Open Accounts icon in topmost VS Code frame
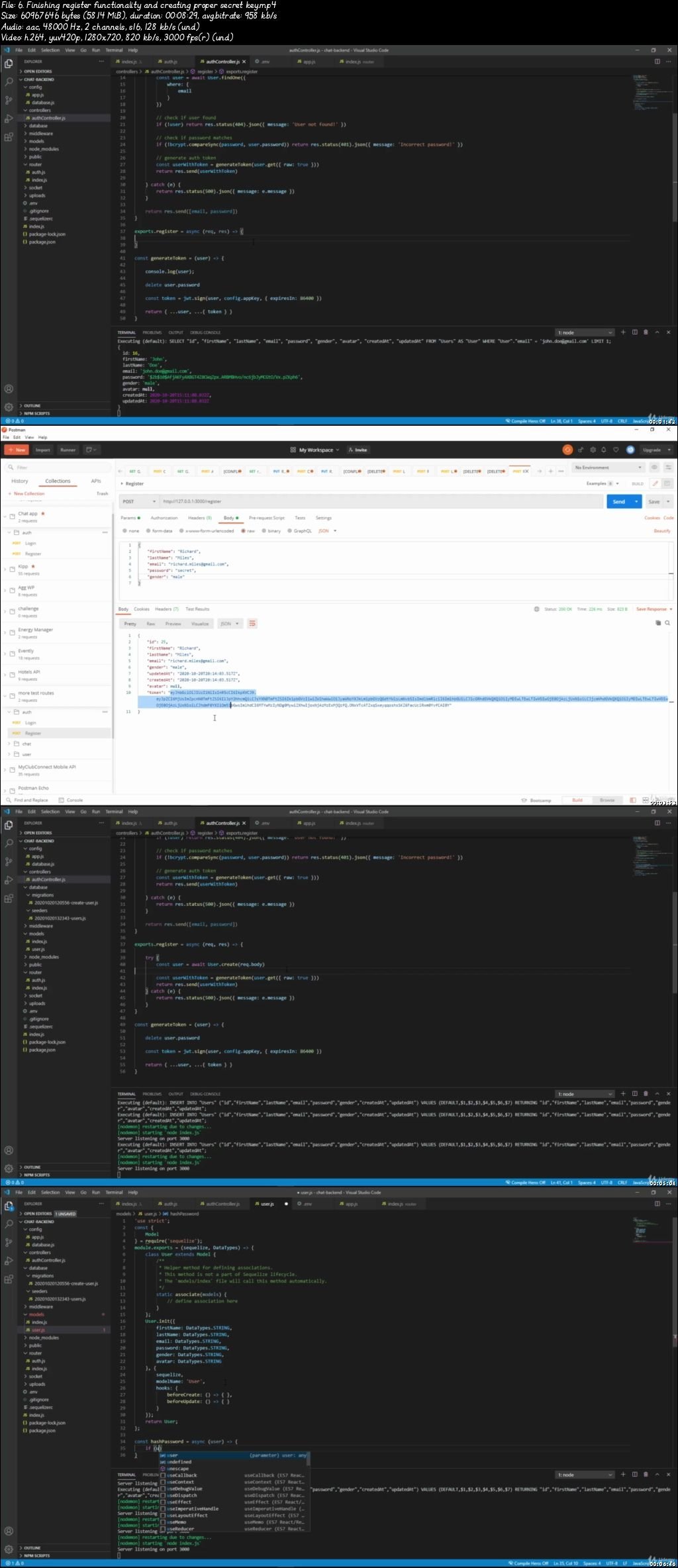Image resolution: width=678 pixels, height=1568 pixels. tap(9, 389)
